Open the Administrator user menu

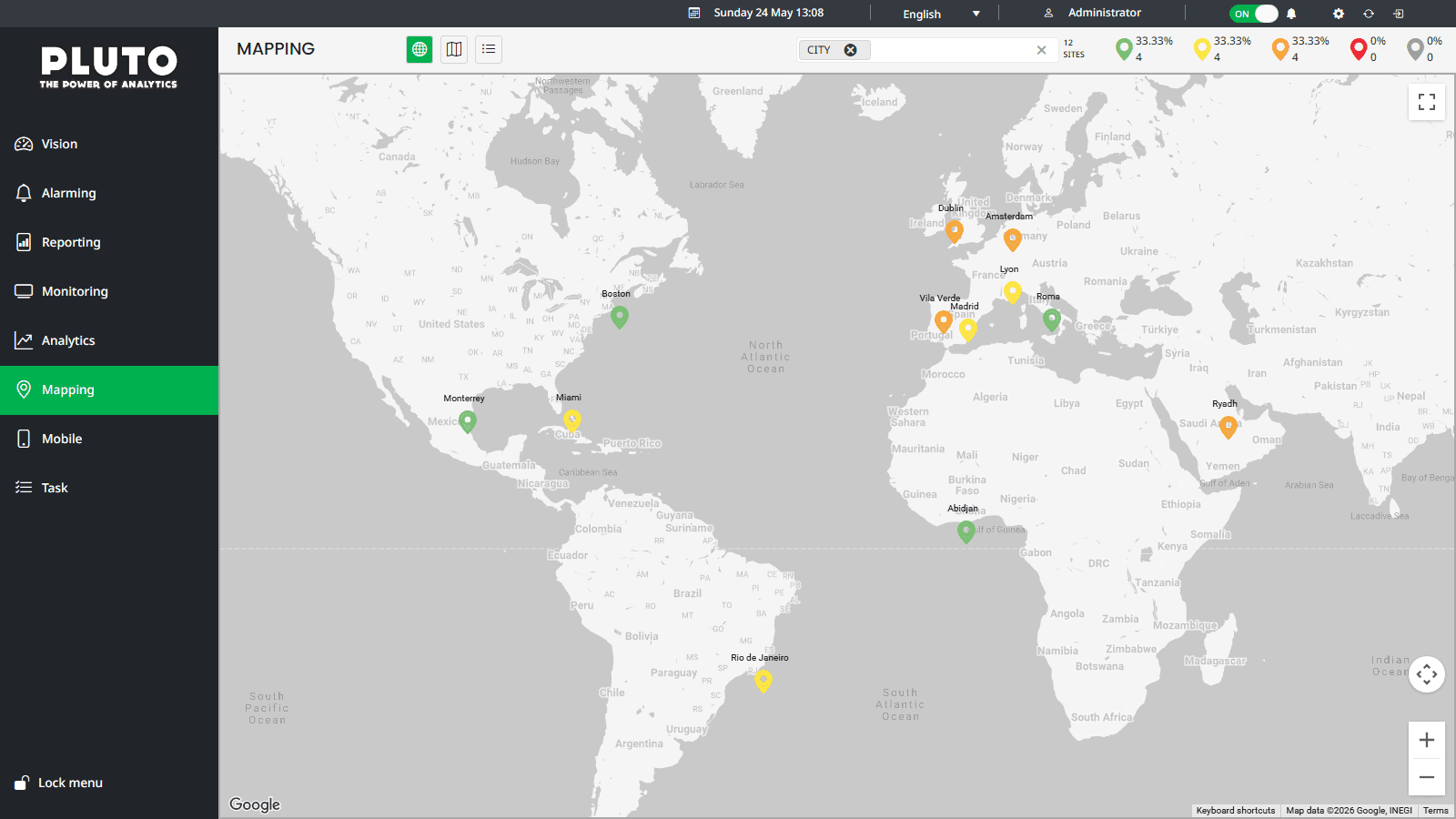click(x=1092, y=13)
